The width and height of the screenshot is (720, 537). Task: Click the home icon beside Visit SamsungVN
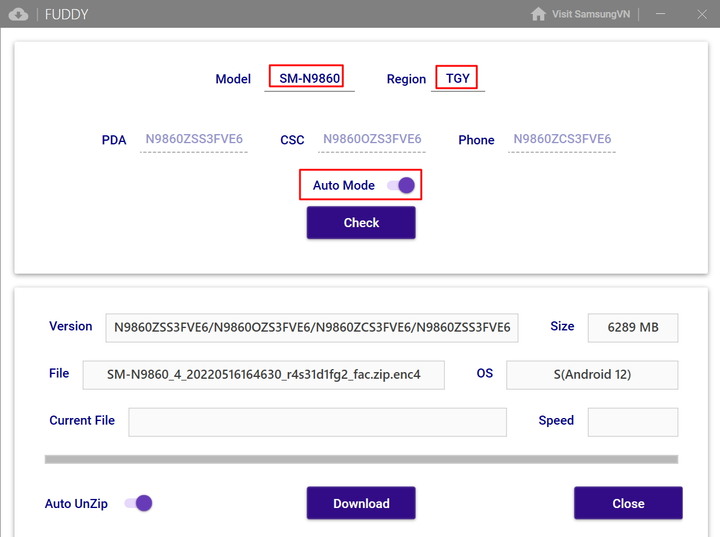click(538, 14)
